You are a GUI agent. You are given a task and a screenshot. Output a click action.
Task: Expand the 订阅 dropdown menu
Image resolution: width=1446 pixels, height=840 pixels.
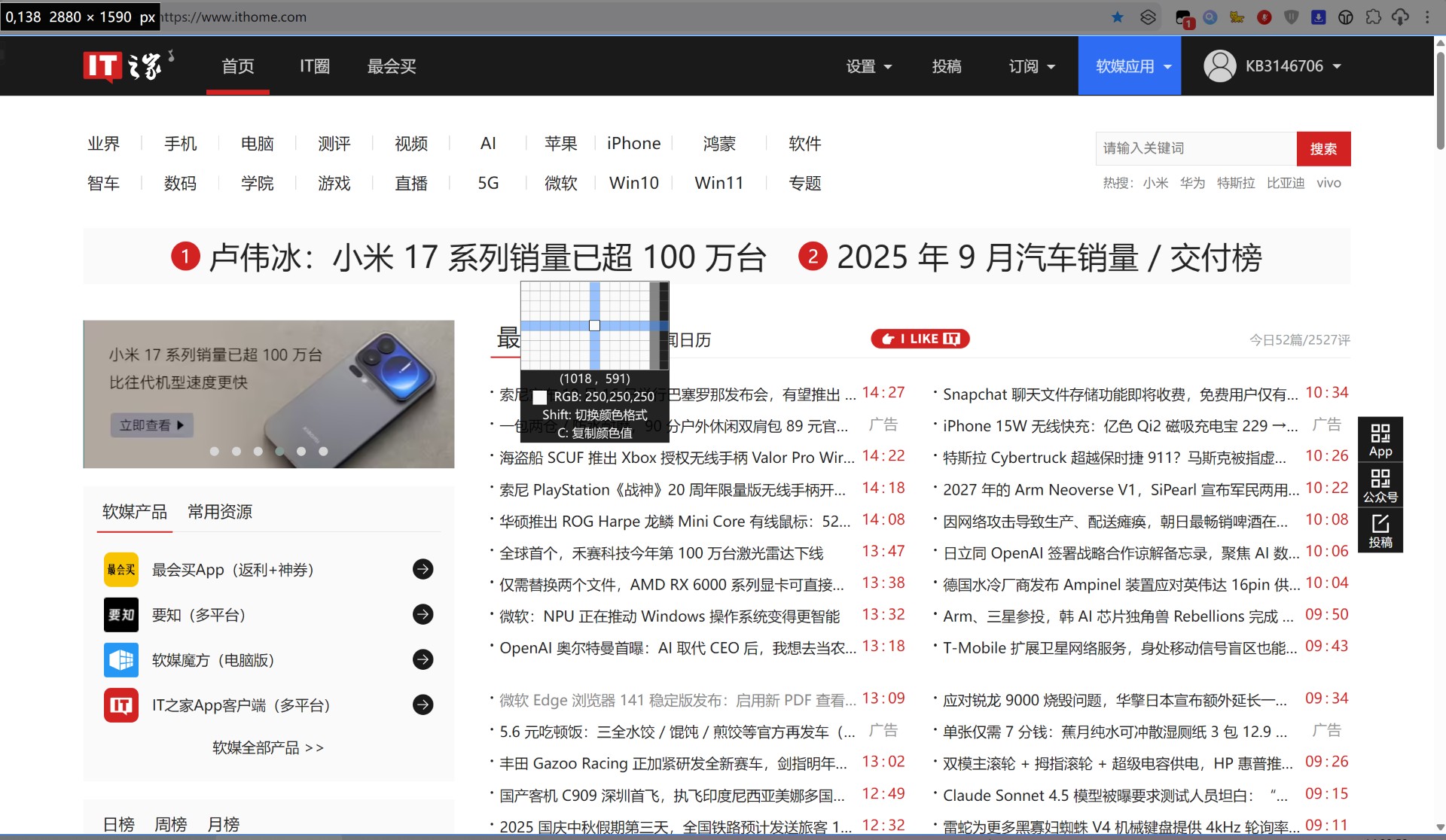point(1031,66)
